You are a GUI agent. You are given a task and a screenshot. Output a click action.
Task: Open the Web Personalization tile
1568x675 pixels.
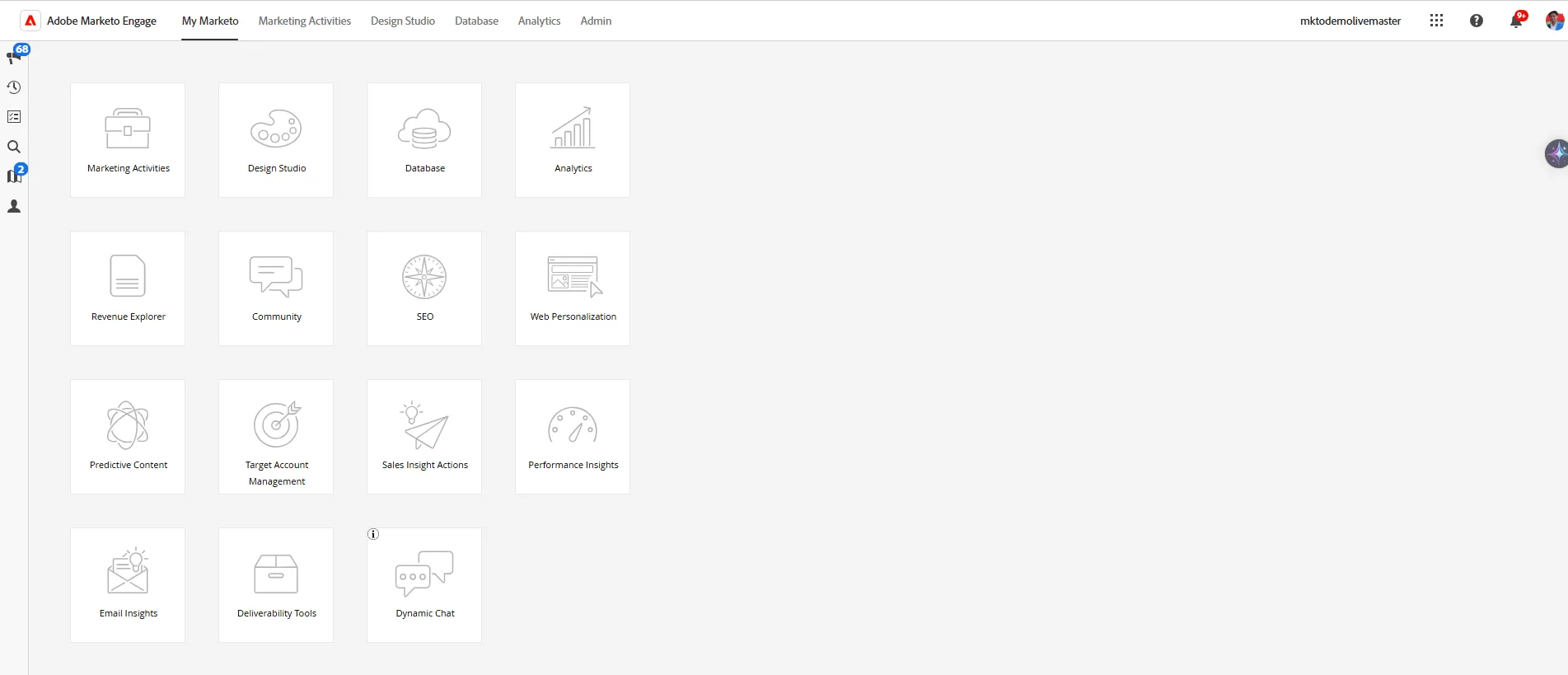[x=573, y=288]
